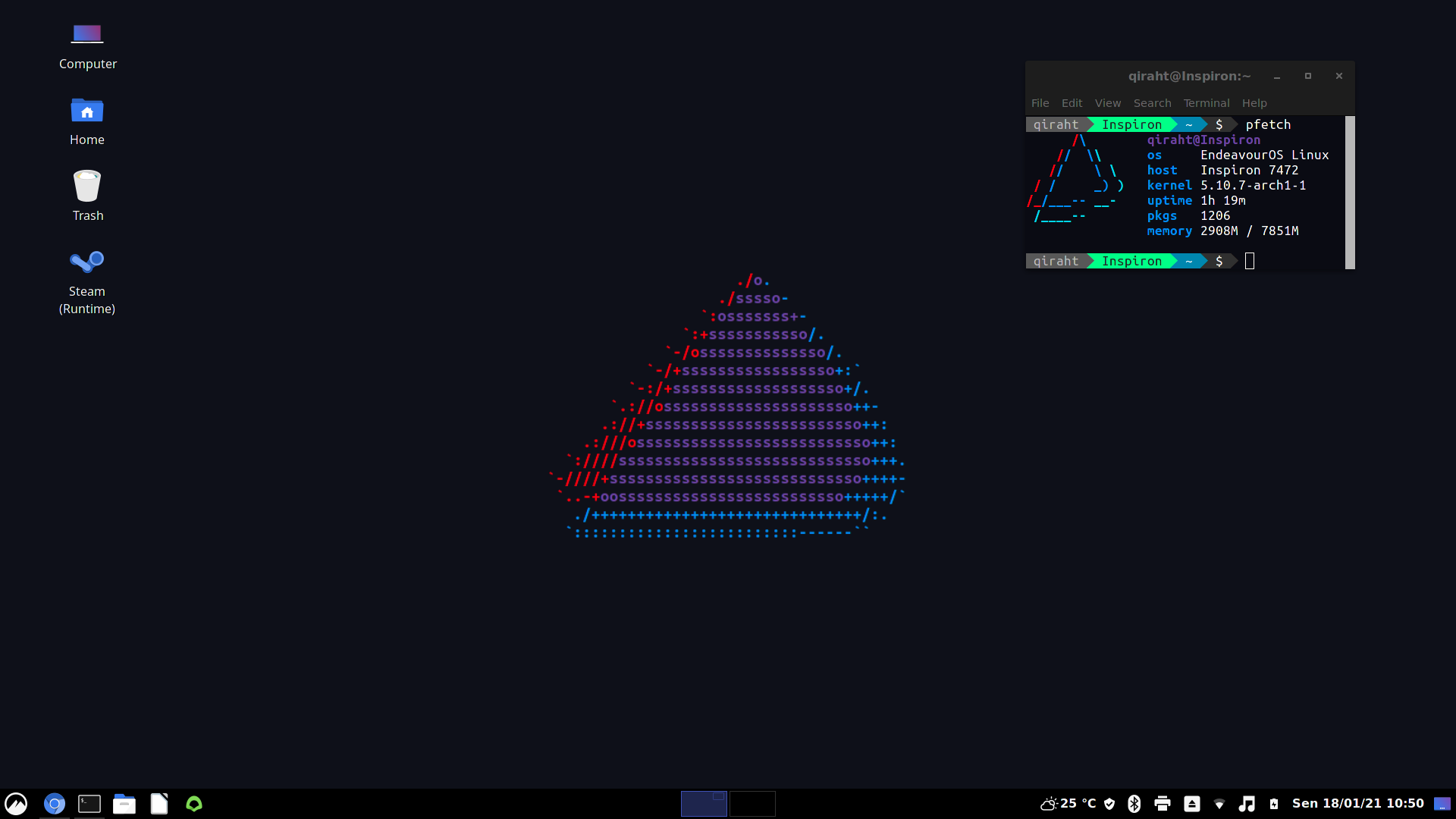This screenshot has height=819, width=1456.
Task: Click the pkgs value '1206'
Action: (x=1216, y=215)
